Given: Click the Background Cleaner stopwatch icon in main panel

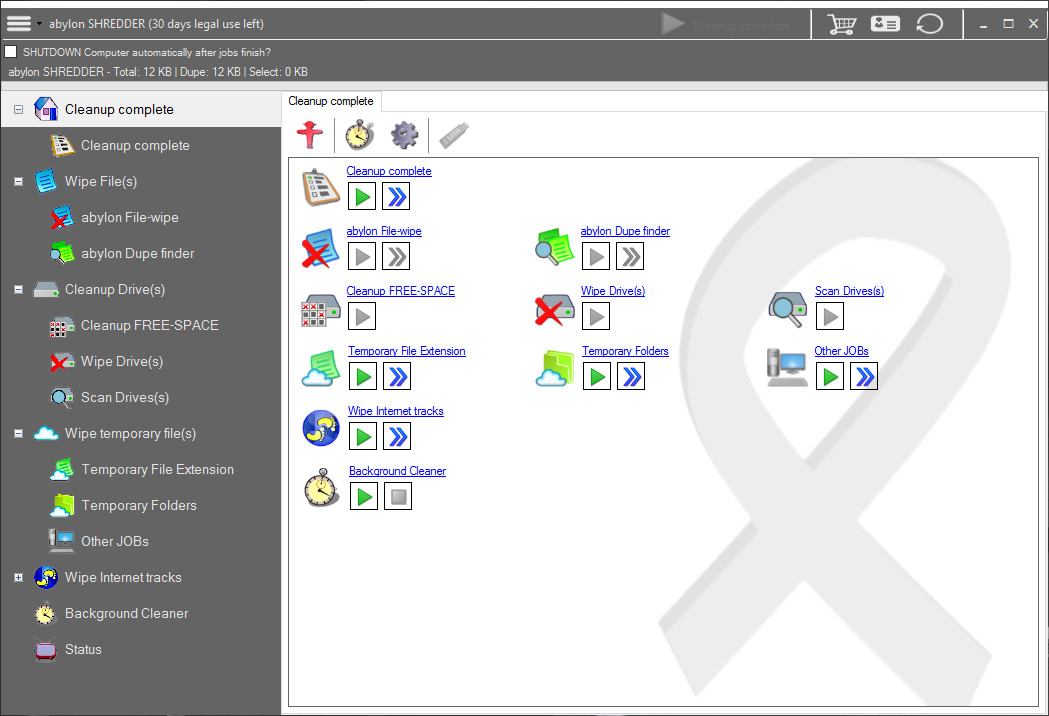Looking at the screenshot, I should [x=321, y=487].
